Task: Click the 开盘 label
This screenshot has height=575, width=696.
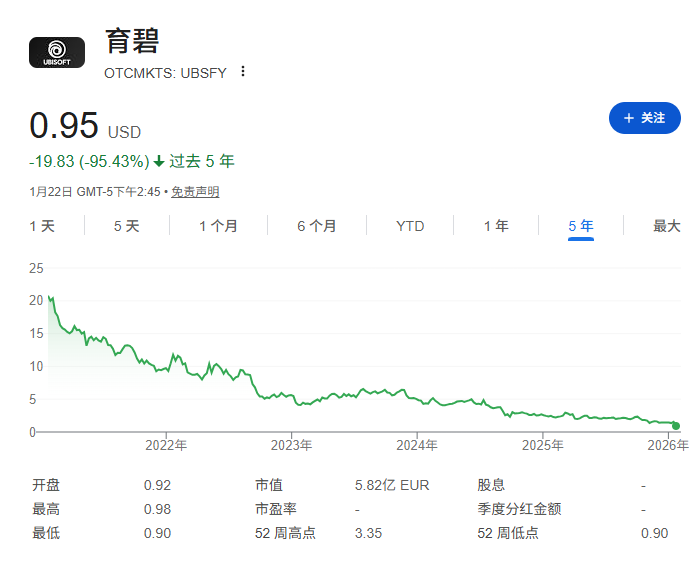Action: (46, 485)
